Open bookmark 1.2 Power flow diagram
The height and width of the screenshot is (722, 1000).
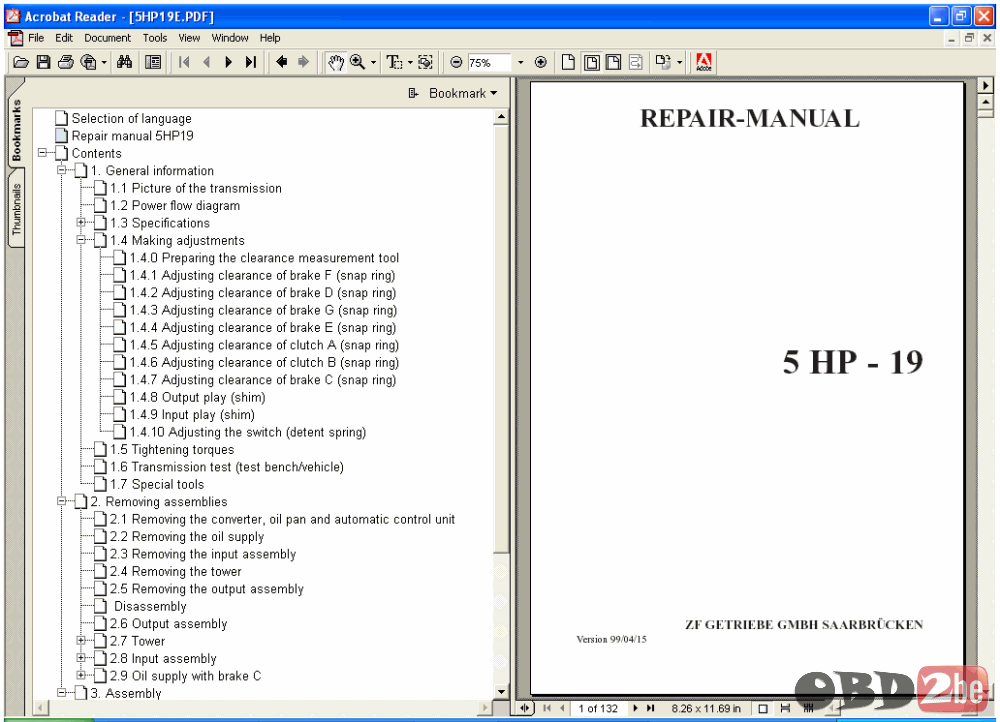point(175,205)
